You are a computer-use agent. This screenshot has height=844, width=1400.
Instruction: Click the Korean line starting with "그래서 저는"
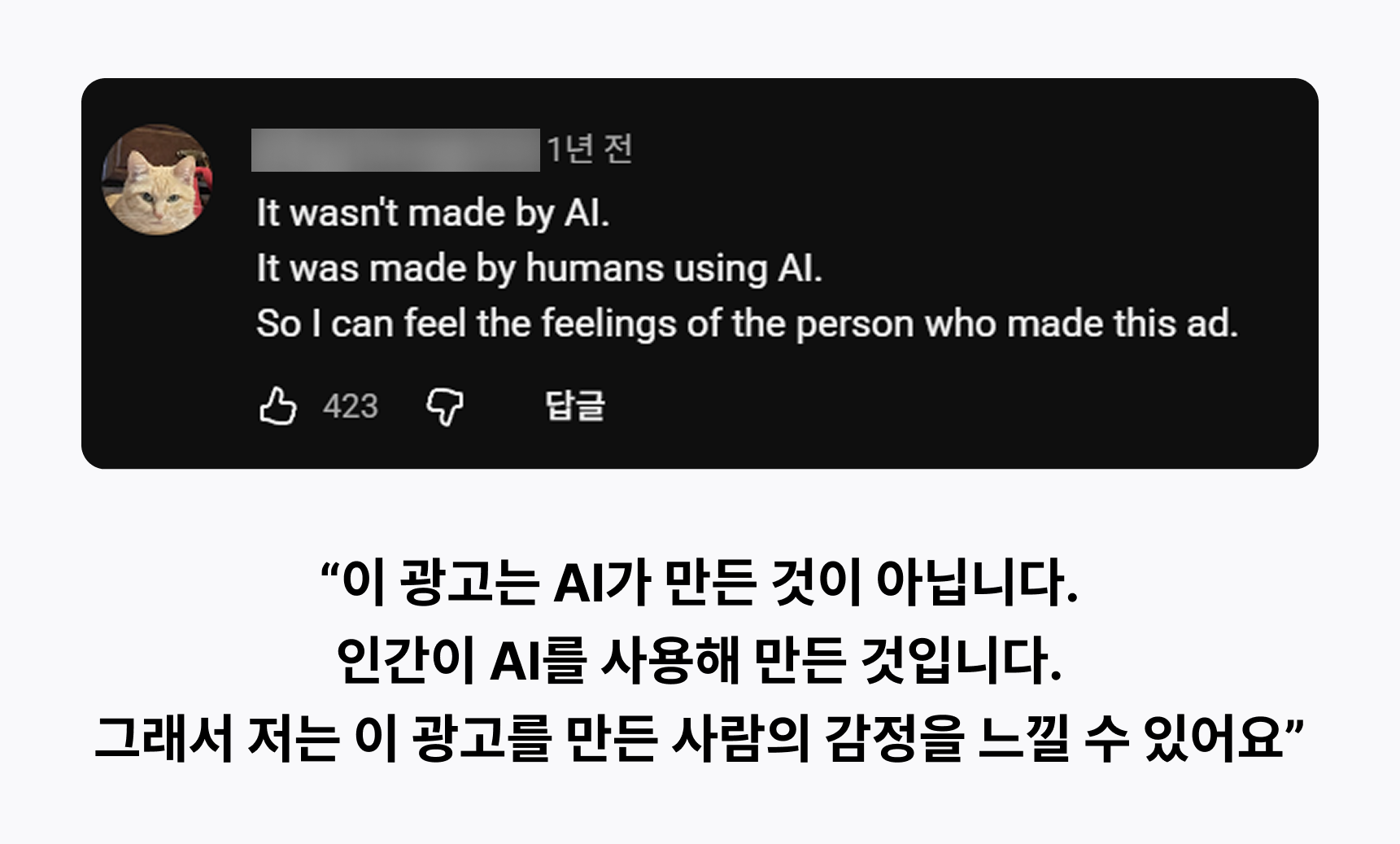point(700,739)
